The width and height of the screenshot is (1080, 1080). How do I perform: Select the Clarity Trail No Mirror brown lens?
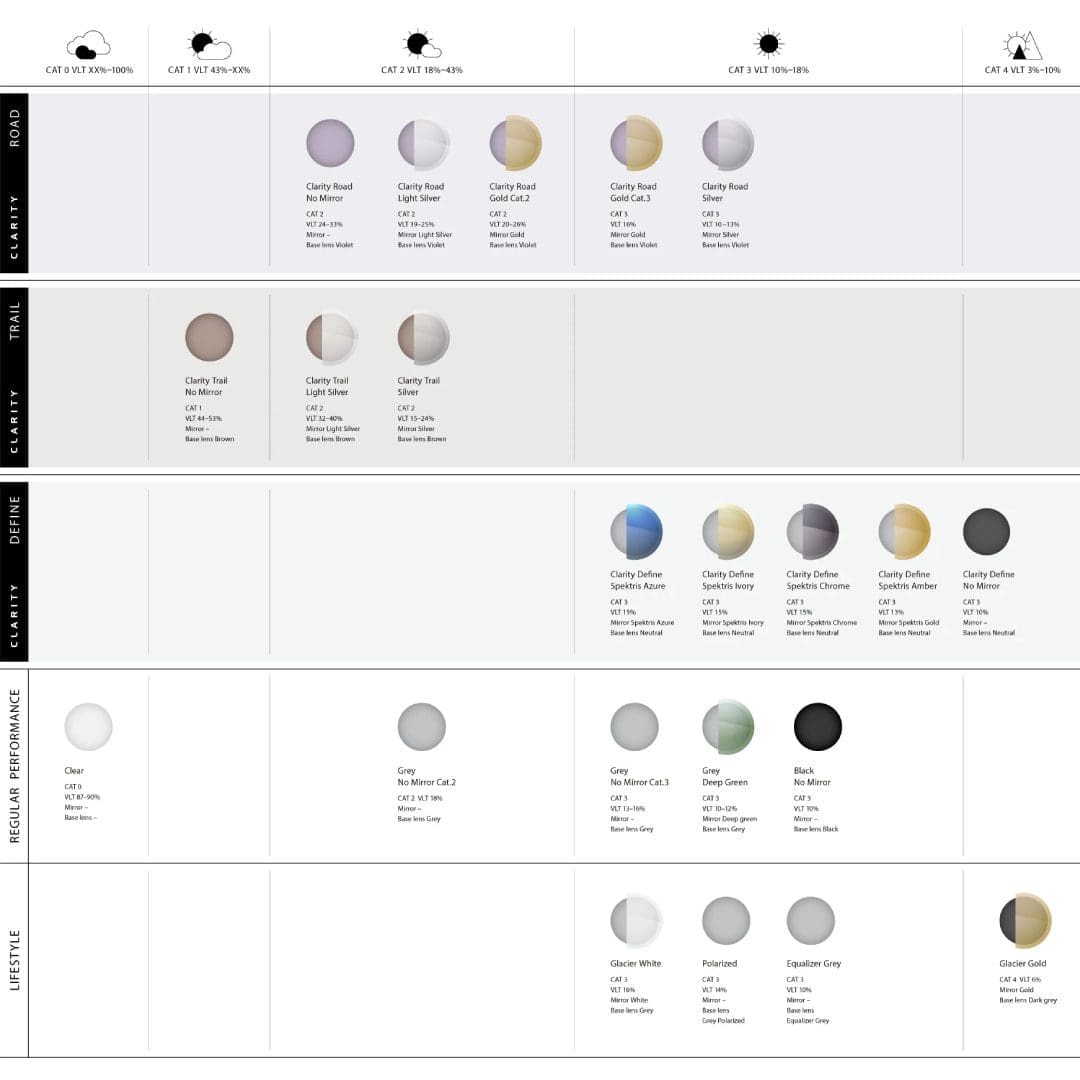click(209, 337)
